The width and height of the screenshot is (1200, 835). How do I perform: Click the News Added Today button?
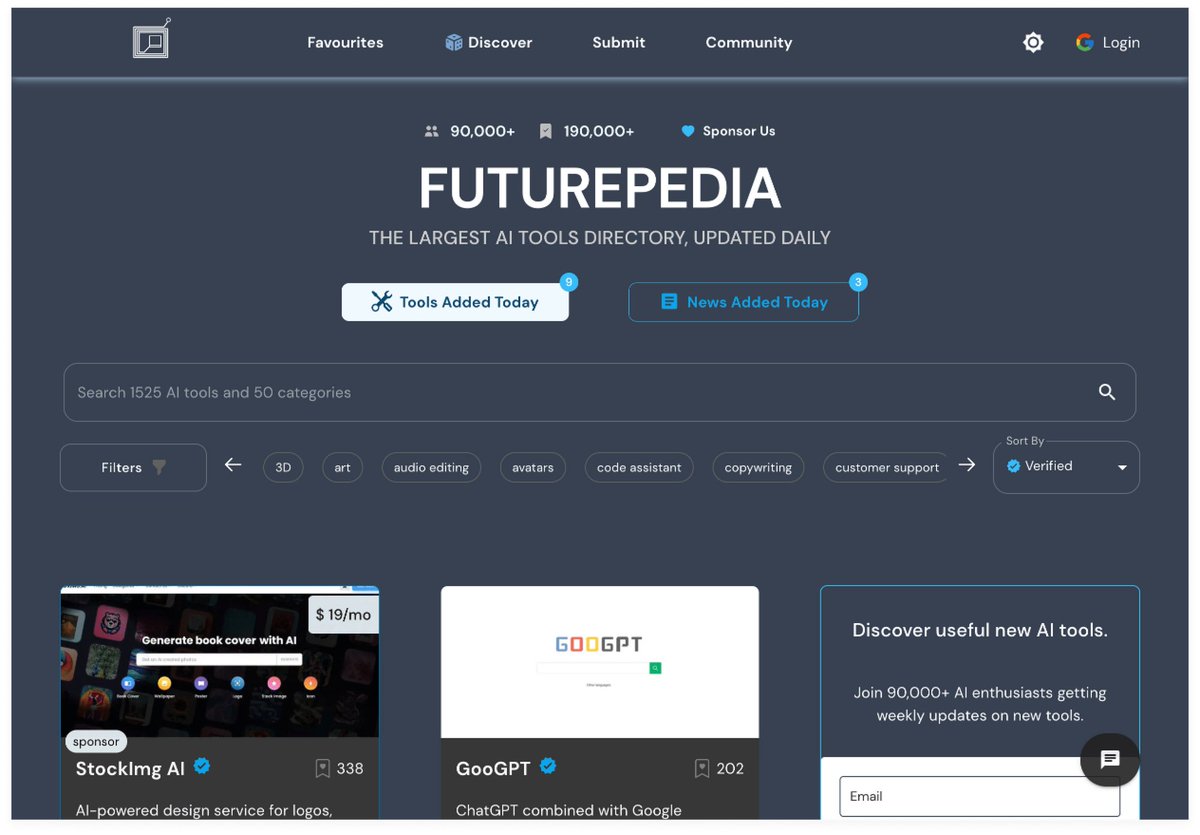[x=743, y=302]
